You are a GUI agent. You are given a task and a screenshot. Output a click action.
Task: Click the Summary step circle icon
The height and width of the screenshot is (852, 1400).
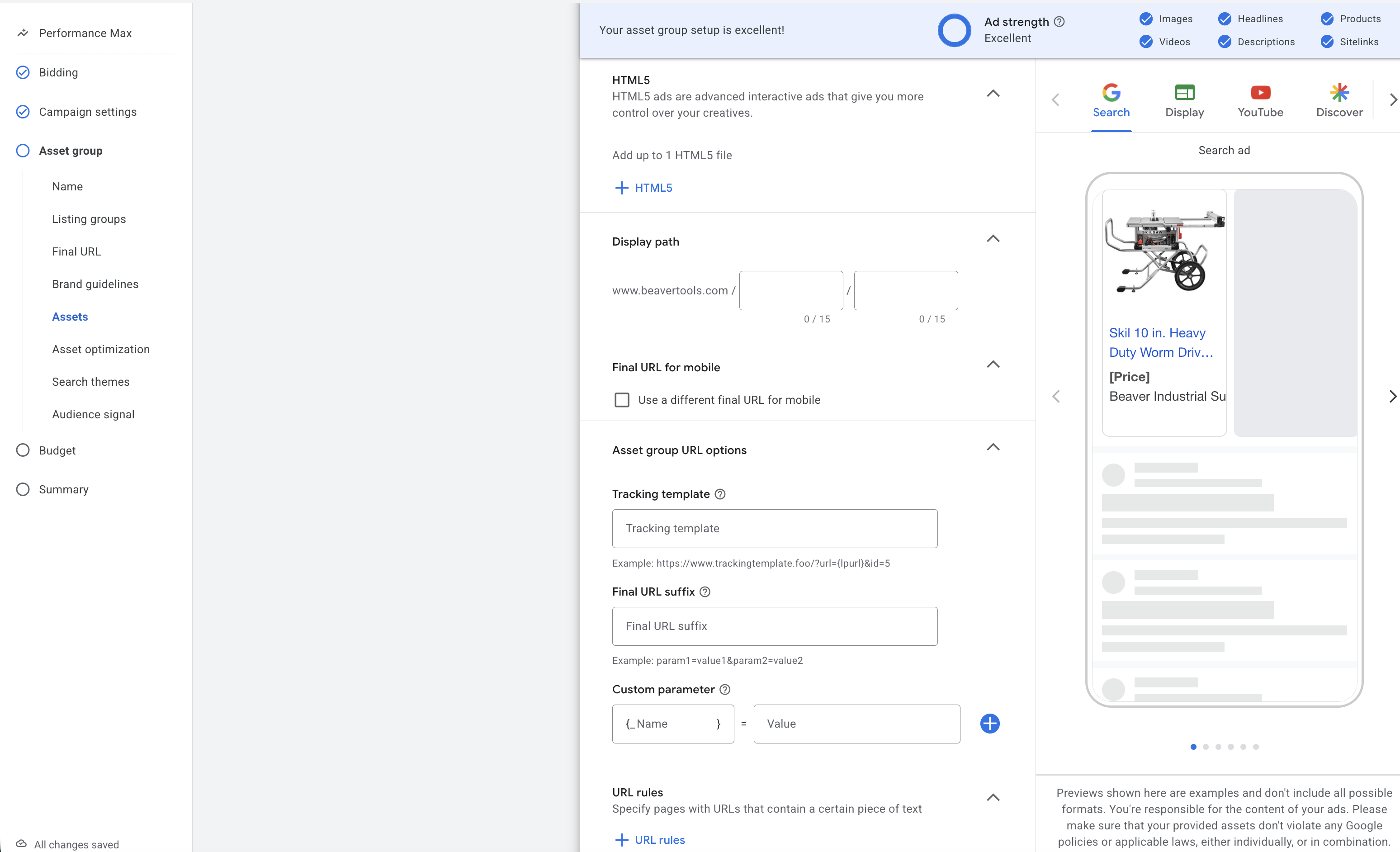tap(23, 489)
